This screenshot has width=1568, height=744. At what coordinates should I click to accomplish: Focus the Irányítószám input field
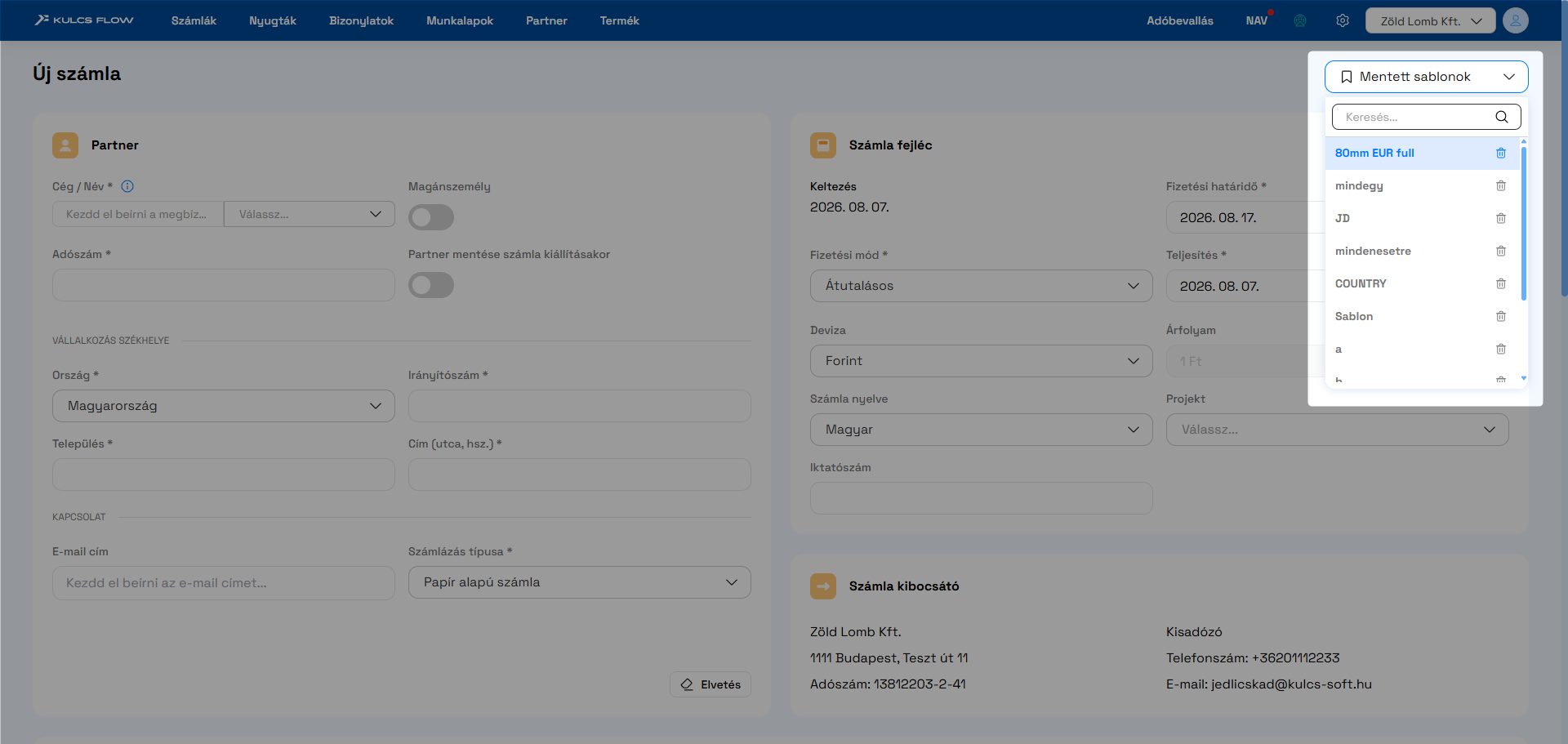580,406
